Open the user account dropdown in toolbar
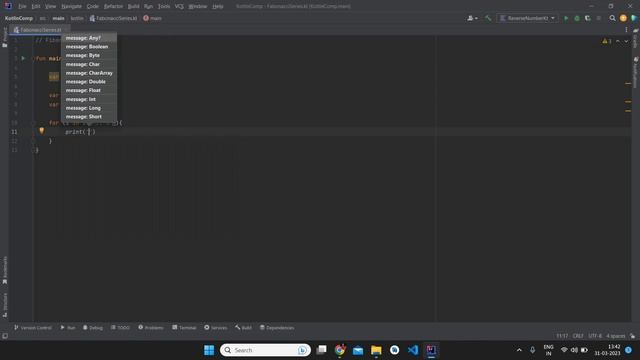640x360 pixels. (x=472, y=18)
